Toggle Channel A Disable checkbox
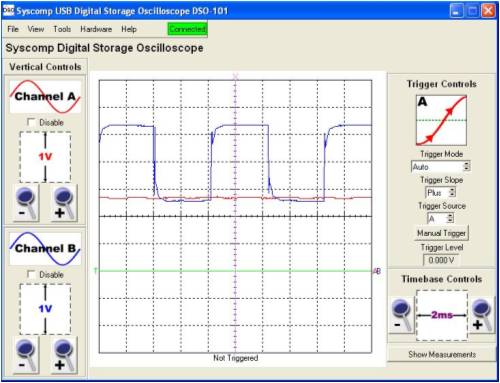The width and height of the screenshot is (500, 383). (31, 122)
